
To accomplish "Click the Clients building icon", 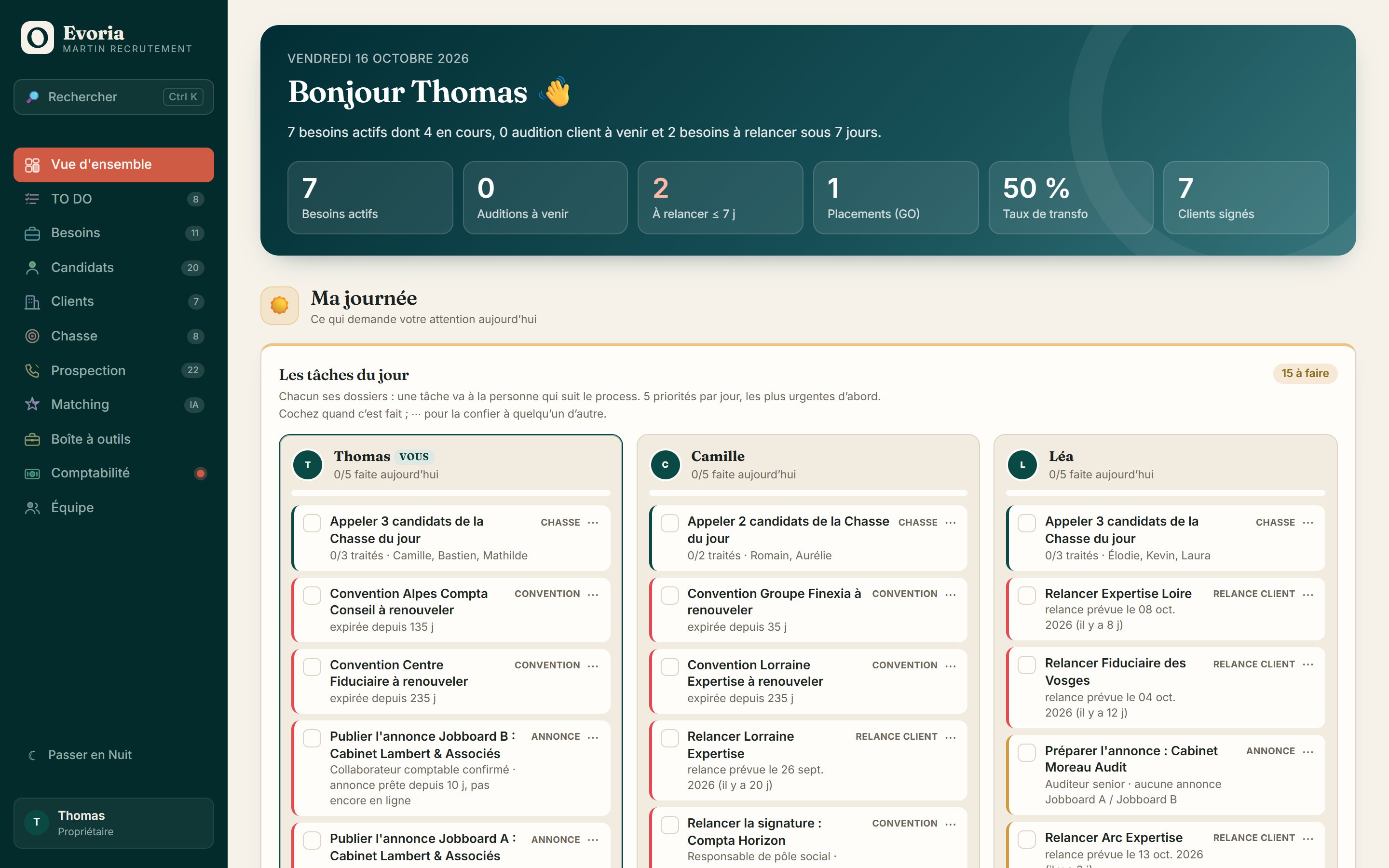I will point(32,301).
